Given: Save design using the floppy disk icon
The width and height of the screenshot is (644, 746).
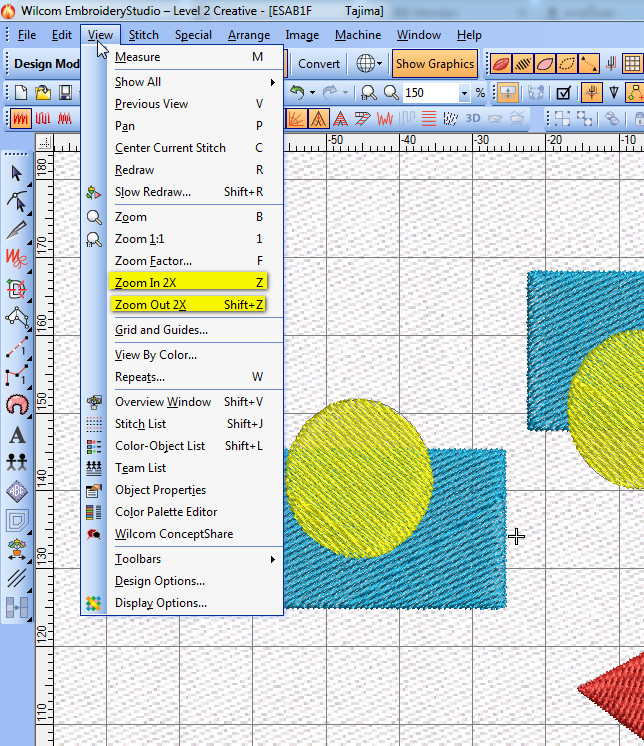Looking at the screenshot, I should pyautogui.click(x=65, y=92).
